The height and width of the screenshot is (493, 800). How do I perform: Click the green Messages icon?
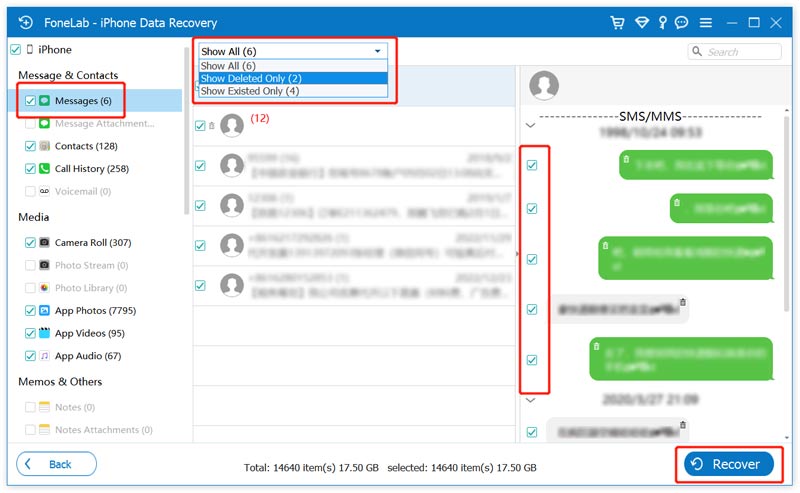45,101
